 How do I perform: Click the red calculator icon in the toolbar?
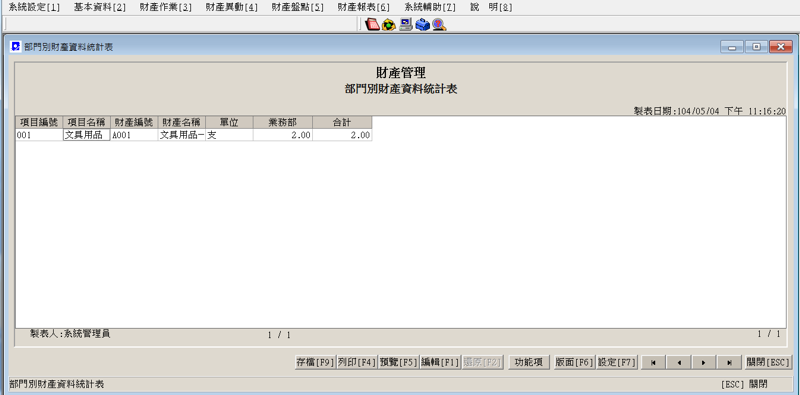point(372,24)
